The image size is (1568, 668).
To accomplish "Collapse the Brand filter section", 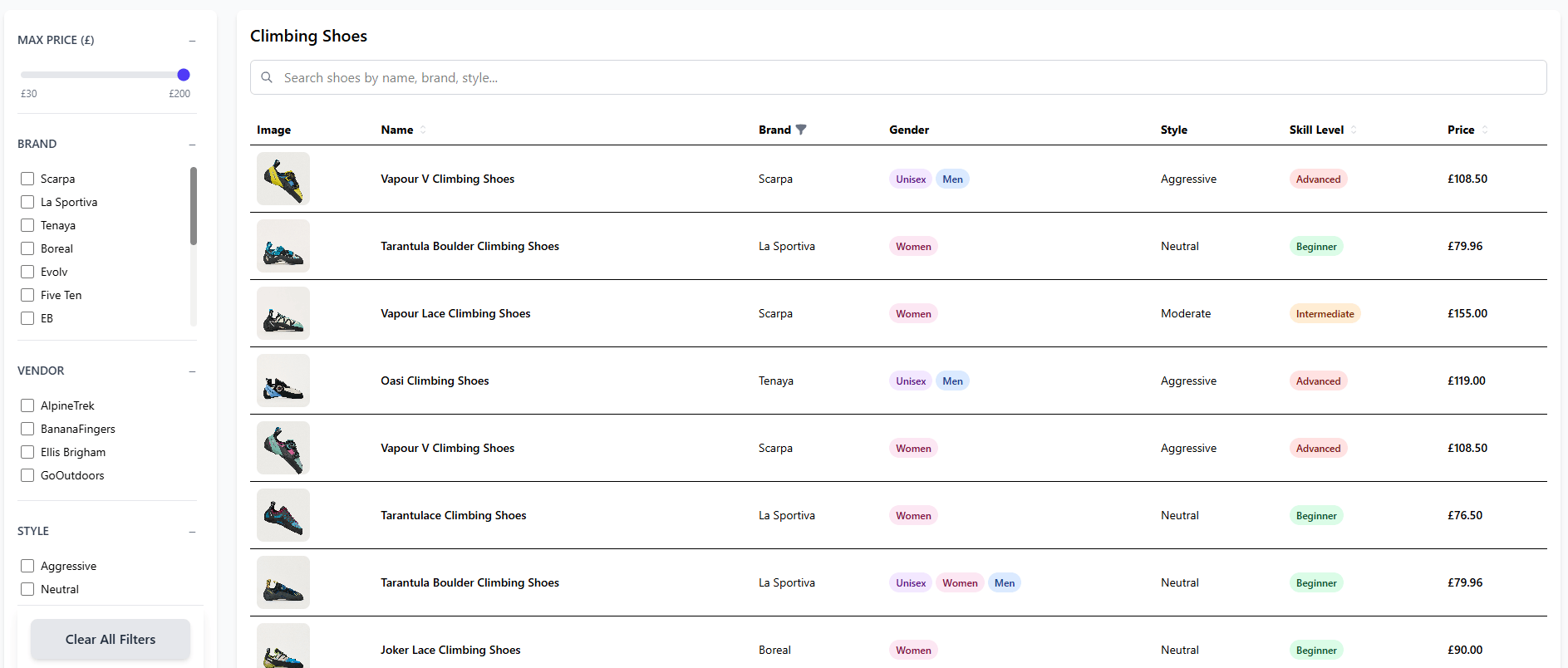I will pyautogui.click(x=192, y=145).
